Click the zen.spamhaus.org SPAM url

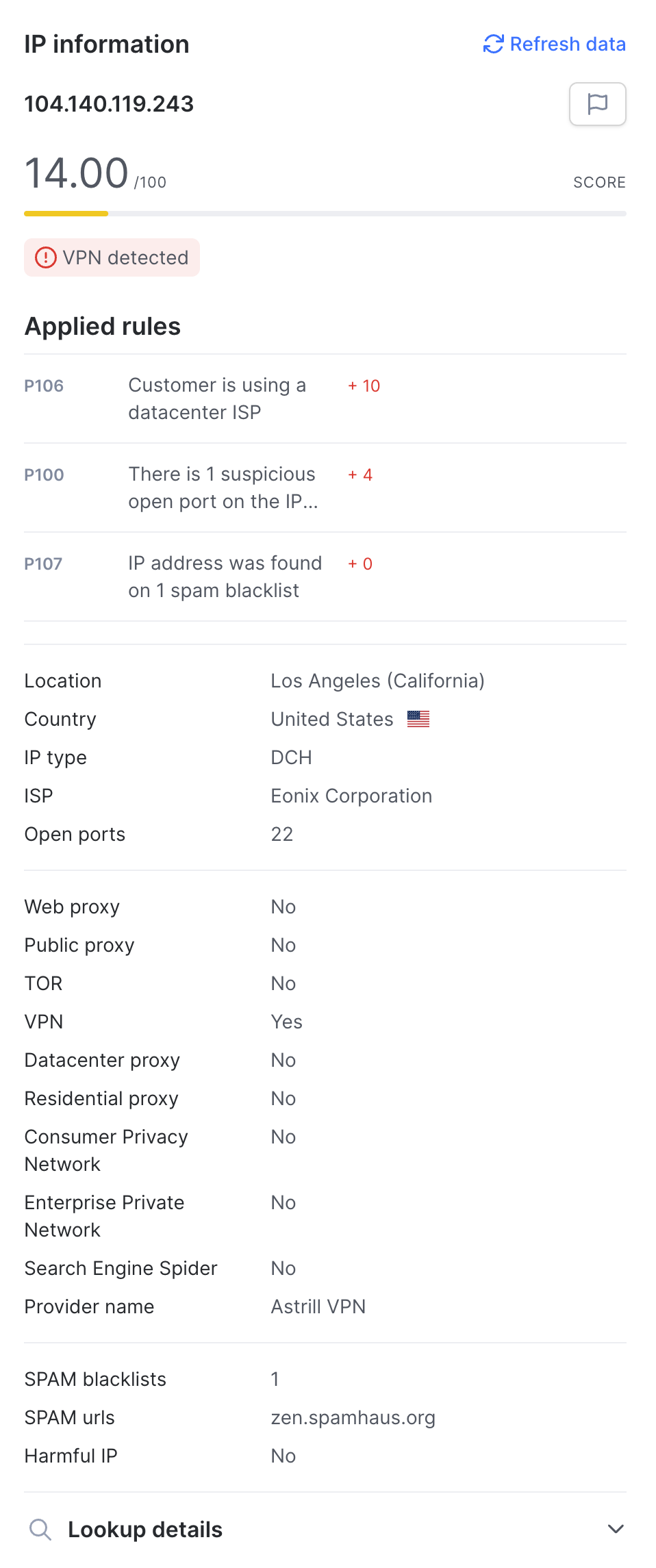point(353,1417)
